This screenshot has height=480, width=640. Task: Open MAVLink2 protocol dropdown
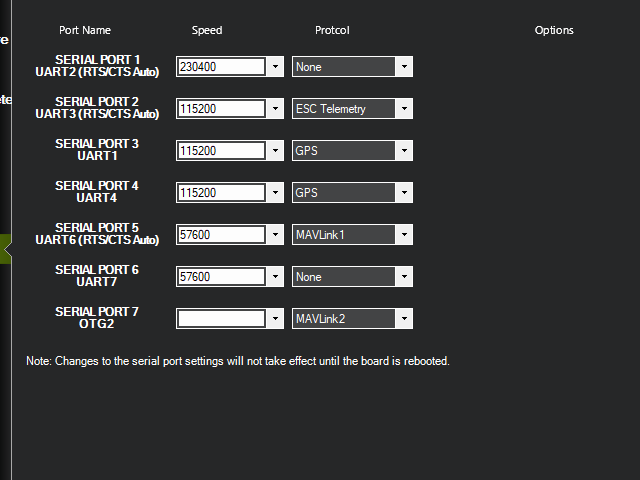(x=352, y=319)
